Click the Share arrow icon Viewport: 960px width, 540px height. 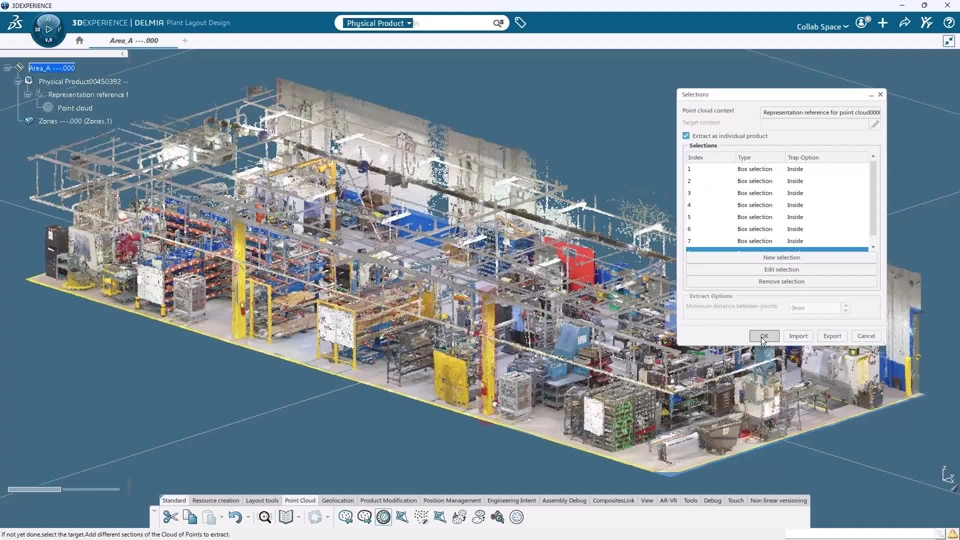(x=904, y=23)
